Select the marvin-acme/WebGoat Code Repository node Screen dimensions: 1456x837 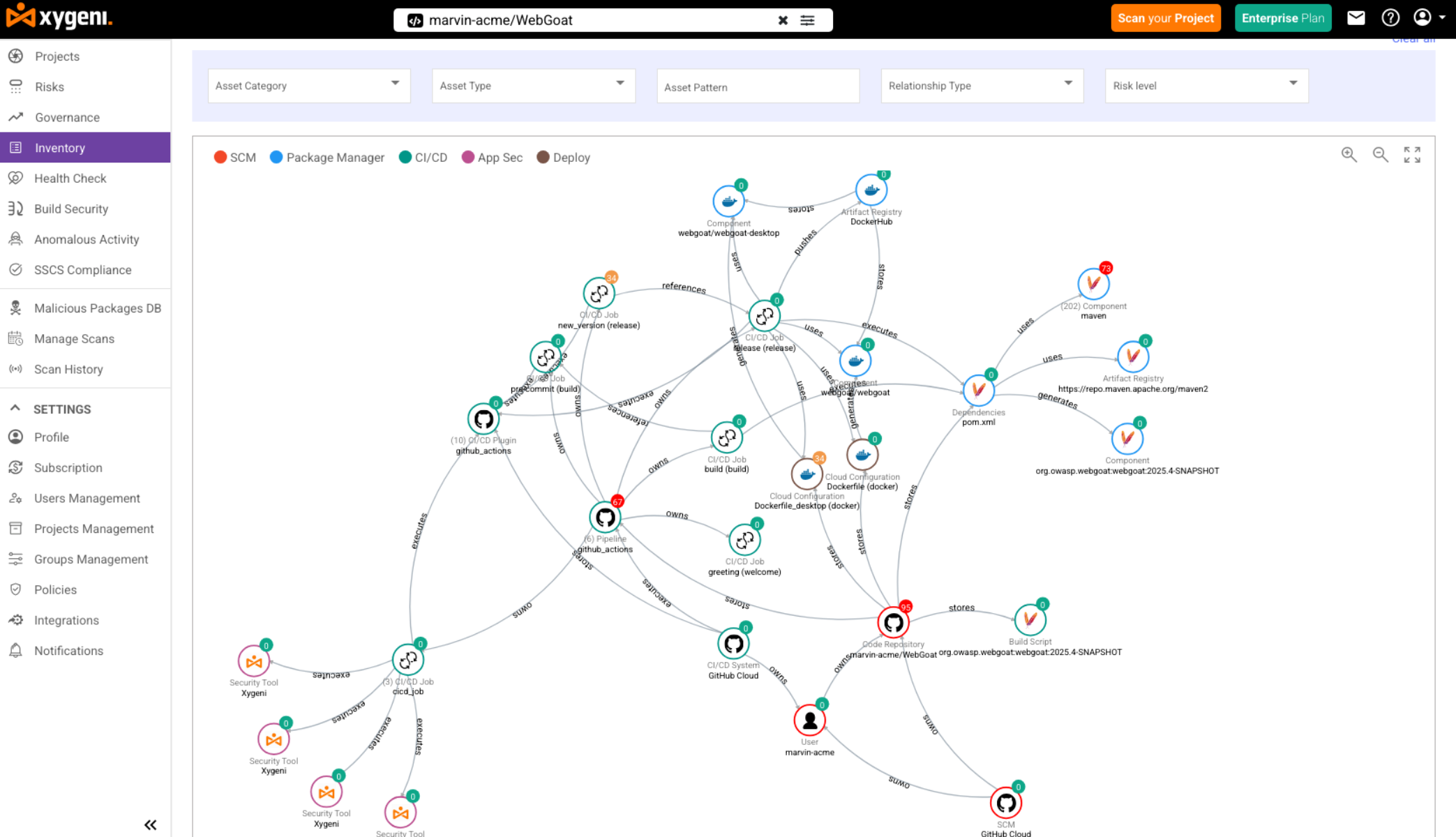pyautogui.click(x=893, y=623)
